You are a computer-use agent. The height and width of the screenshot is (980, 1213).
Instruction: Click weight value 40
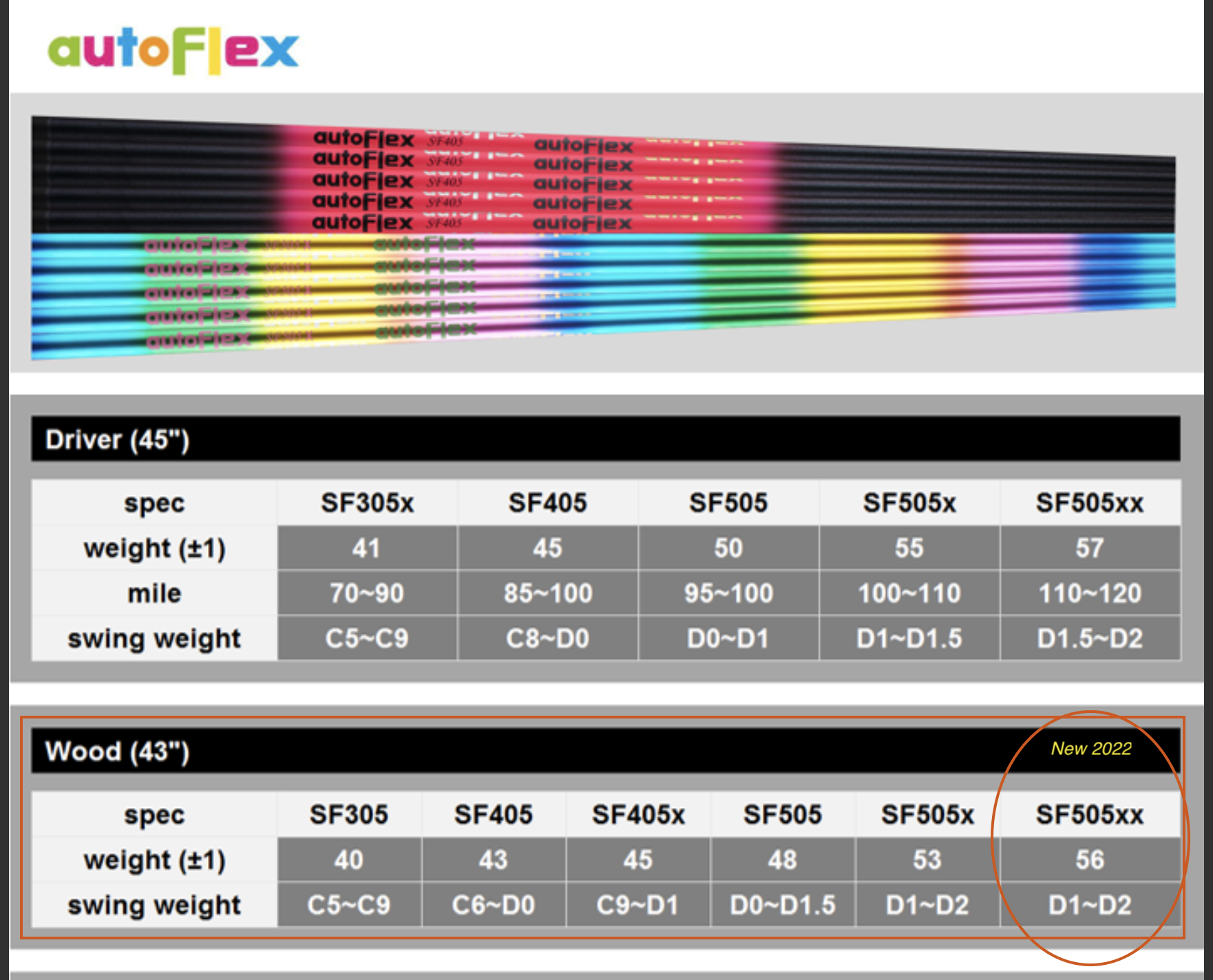click(349, 860)
